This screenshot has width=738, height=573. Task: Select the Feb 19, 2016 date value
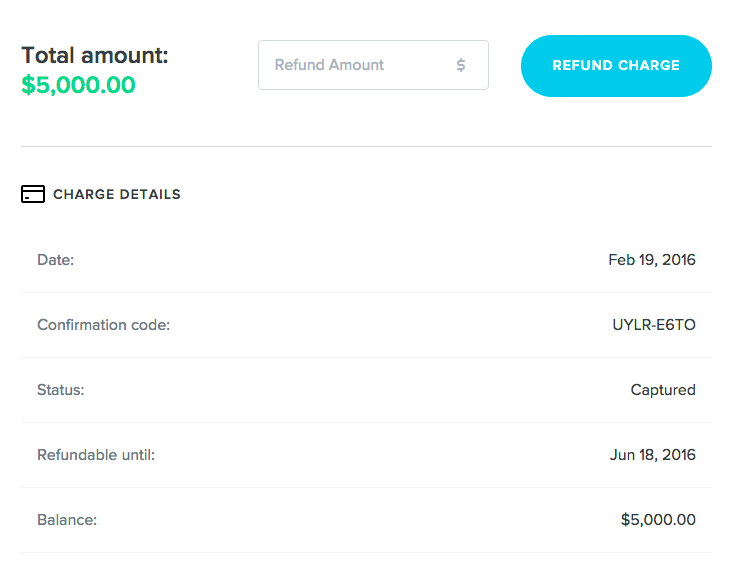(x=651, y=260)
